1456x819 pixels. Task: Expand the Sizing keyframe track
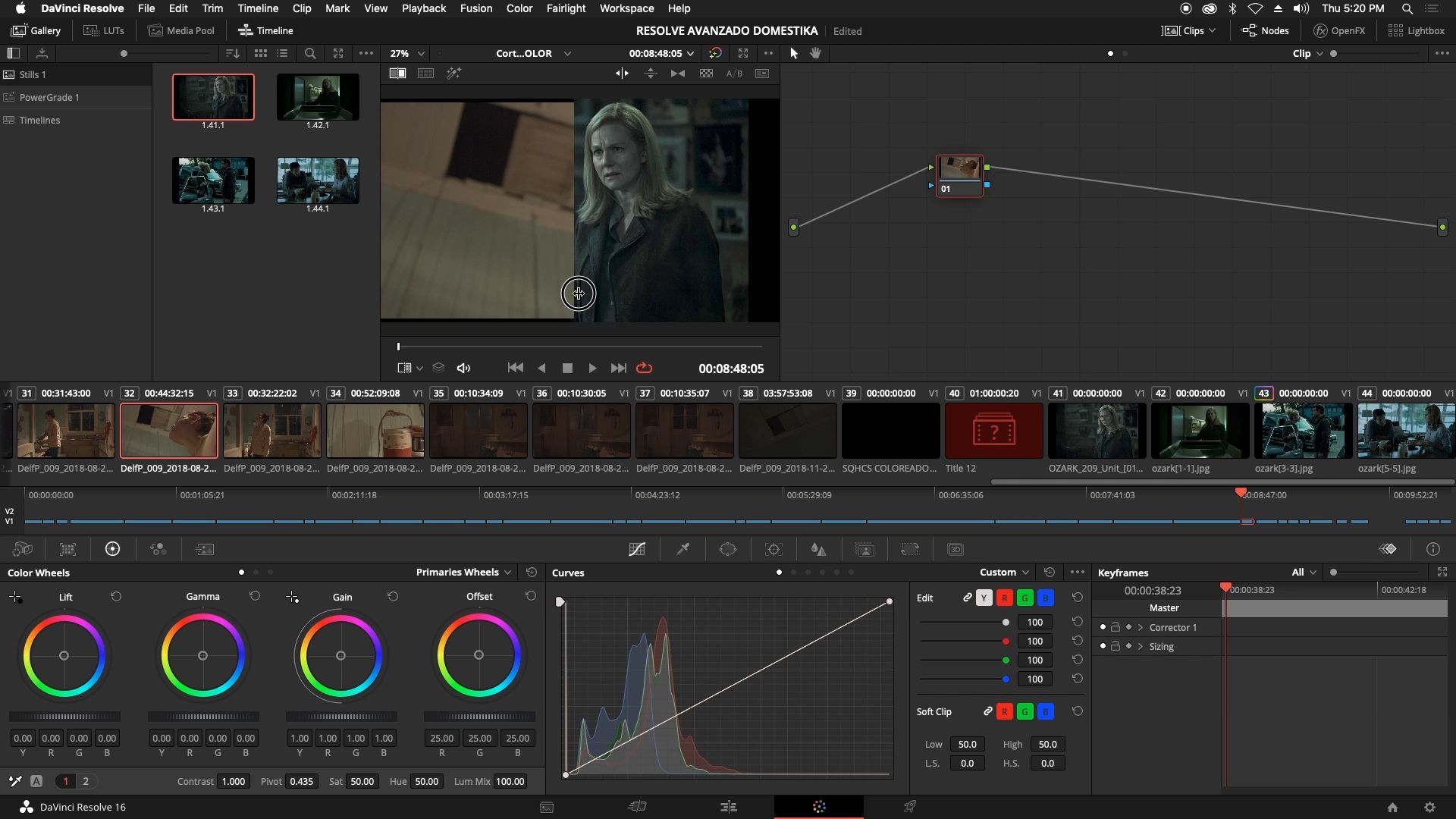(1141, 646)
